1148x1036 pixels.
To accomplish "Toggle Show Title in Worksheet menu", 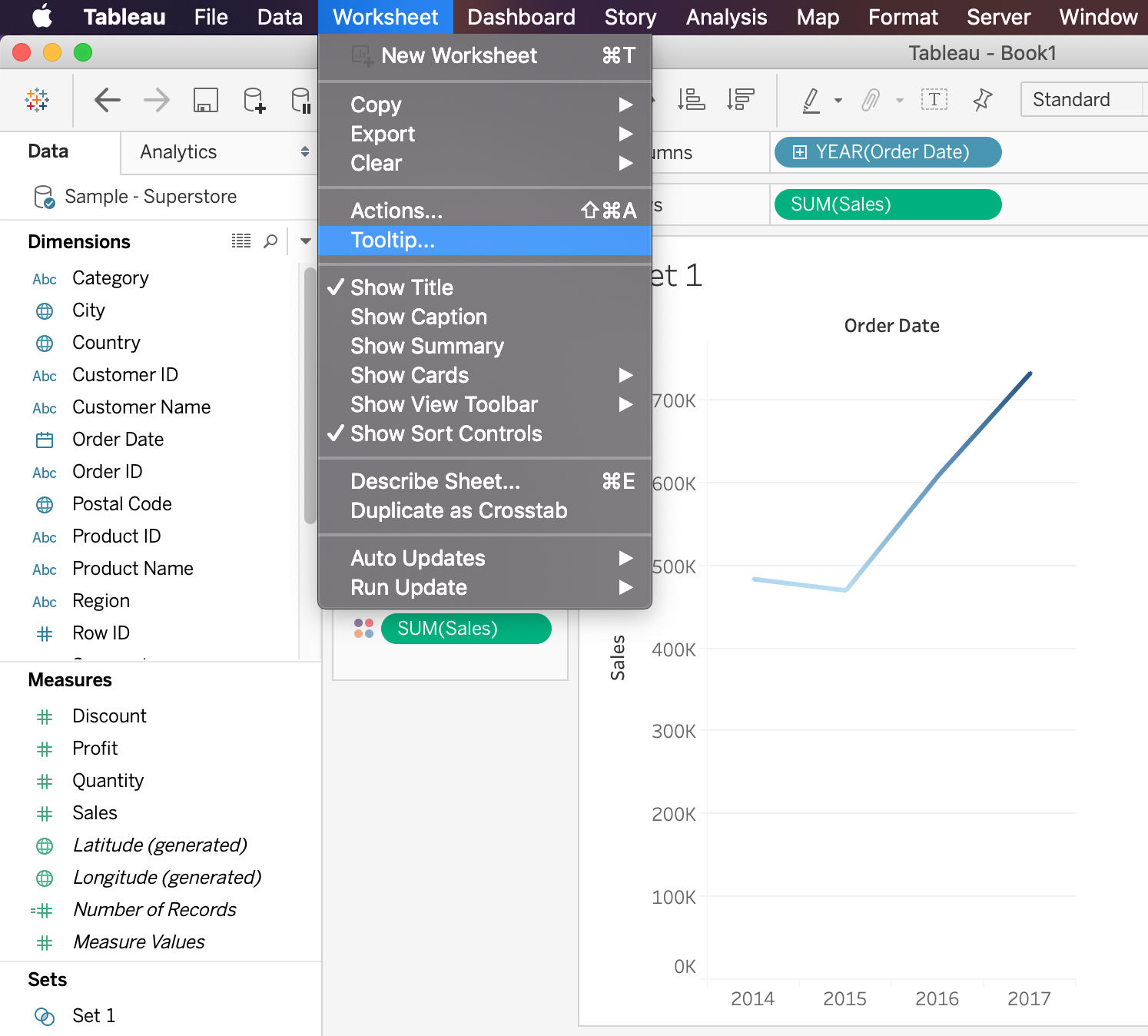I will 402,287.
